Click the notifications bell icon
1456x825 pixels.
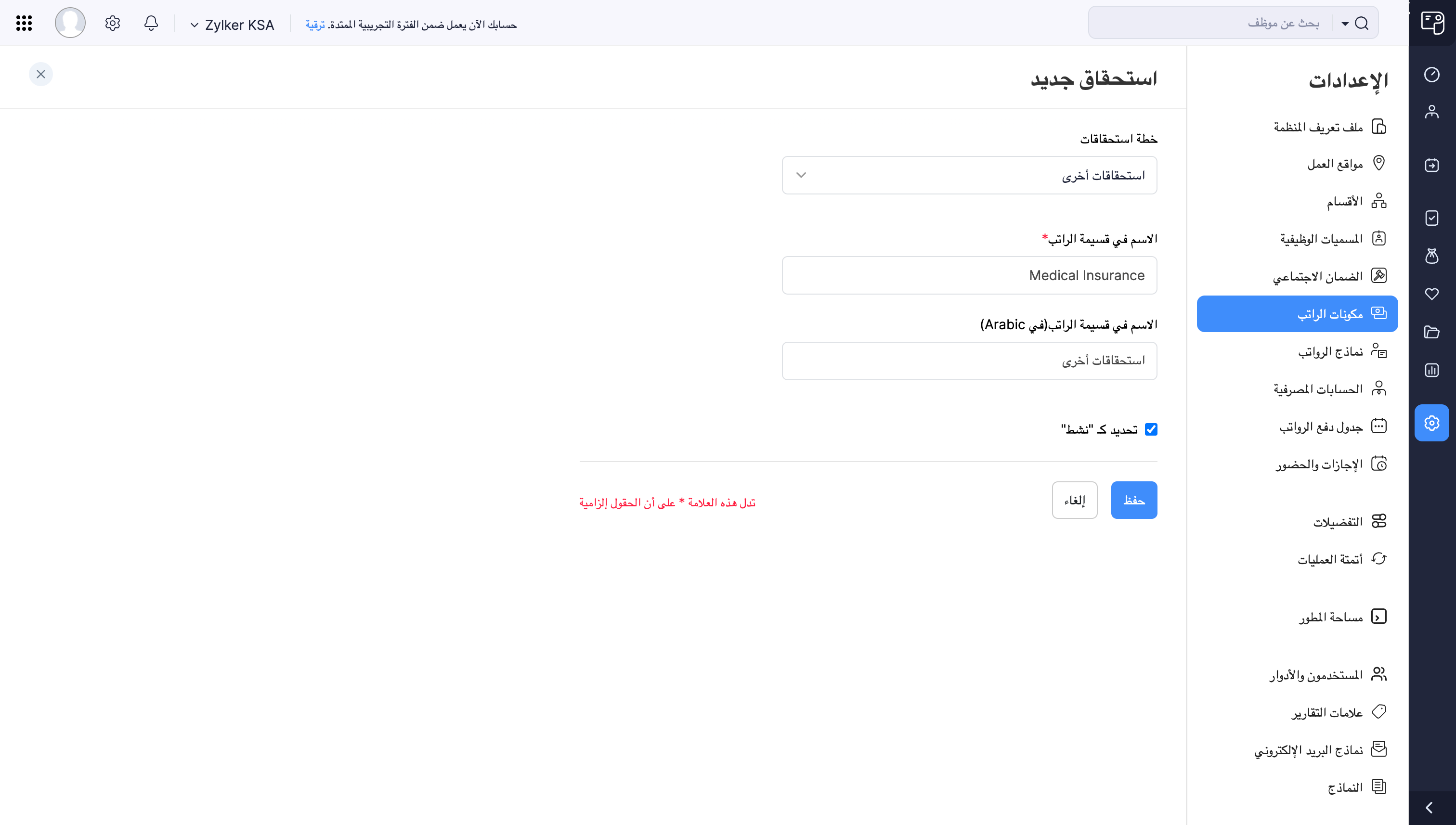[x=151, y=23]
